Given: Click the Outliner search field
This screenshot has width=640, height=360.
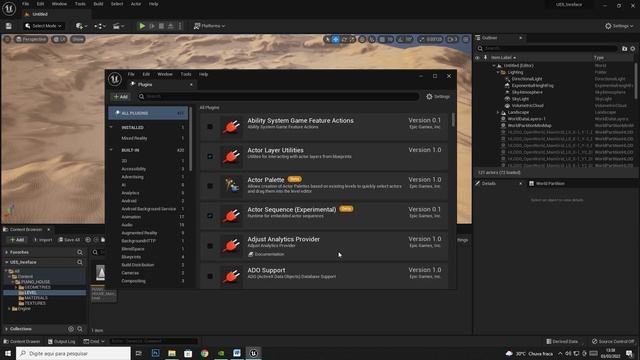Looking at the screenshot, I should (x=548, y=49).
